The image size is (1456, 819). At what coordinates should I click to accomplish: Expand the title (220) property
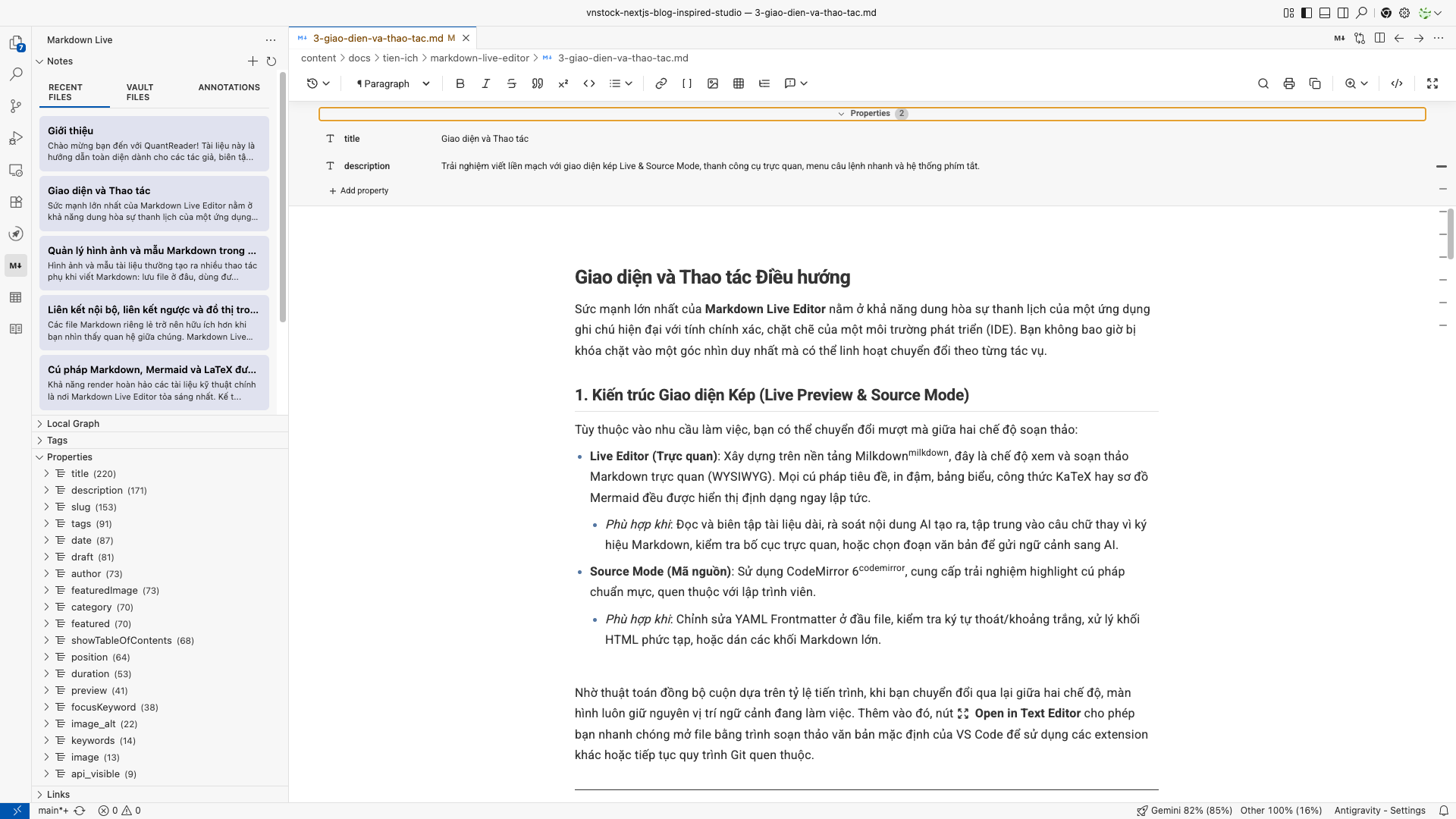point(160,474)
